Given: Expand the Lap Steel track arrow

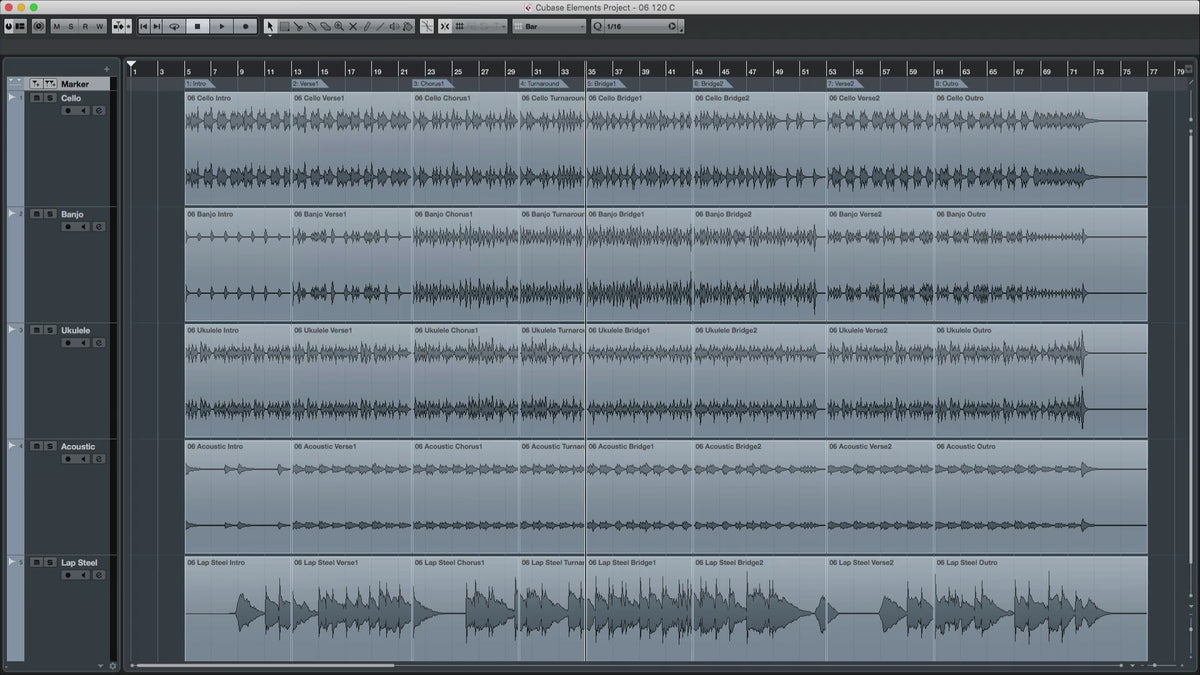Looking at the screenshot, I should pos(12,562).
